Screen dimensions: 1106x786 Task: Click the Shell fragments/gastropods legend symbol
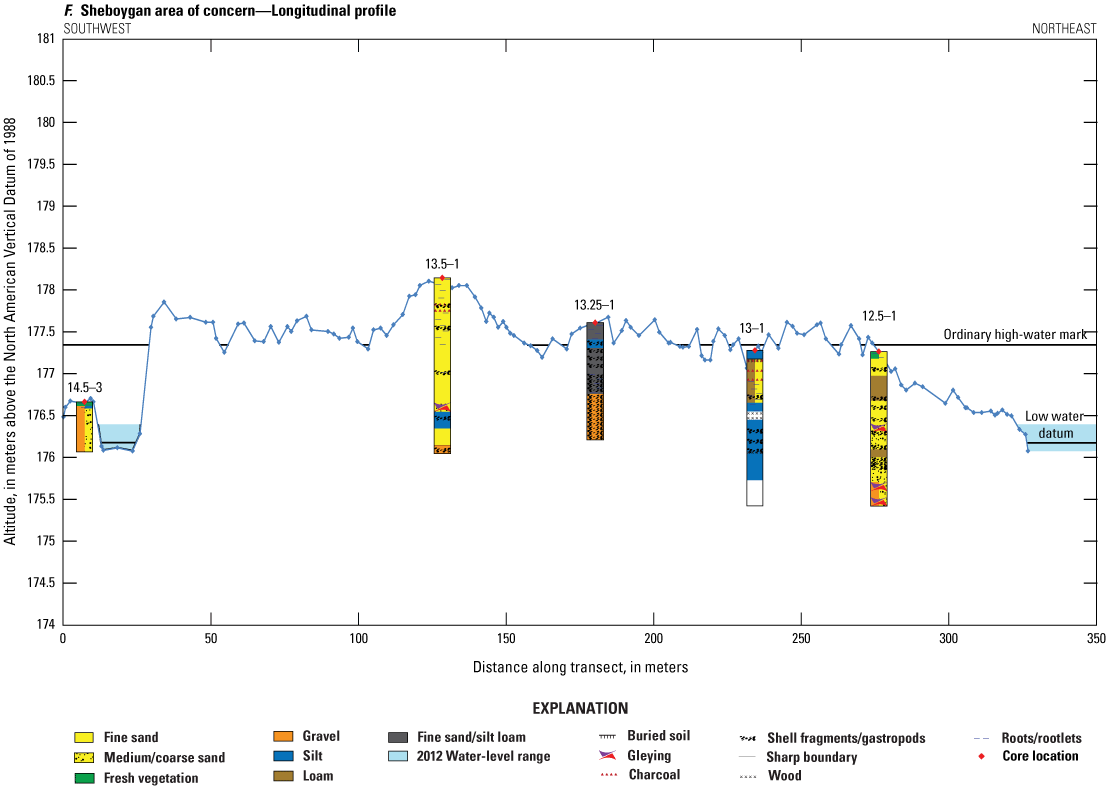[x=750, y=738]
